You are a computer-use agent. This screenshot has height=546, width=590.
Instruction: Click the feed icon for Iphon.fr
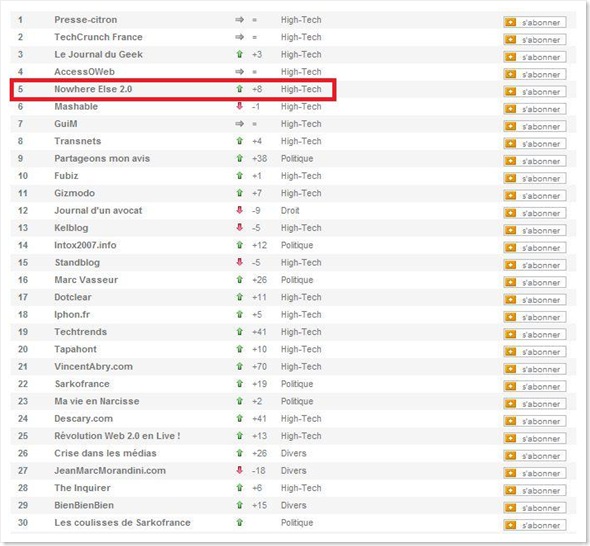[511, 317]
